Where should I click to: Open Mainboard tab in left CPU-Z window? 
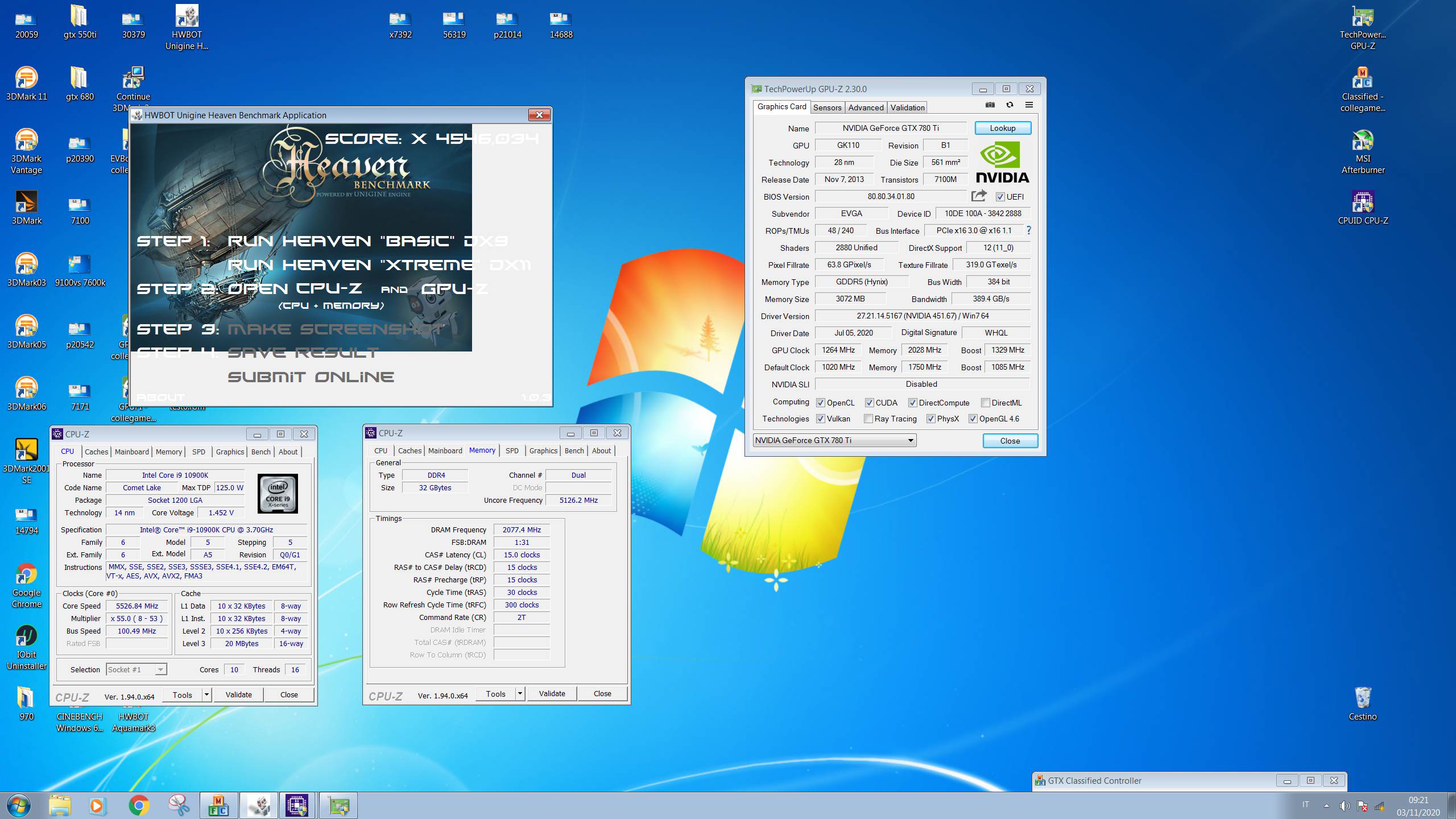(x=131, y=452)
